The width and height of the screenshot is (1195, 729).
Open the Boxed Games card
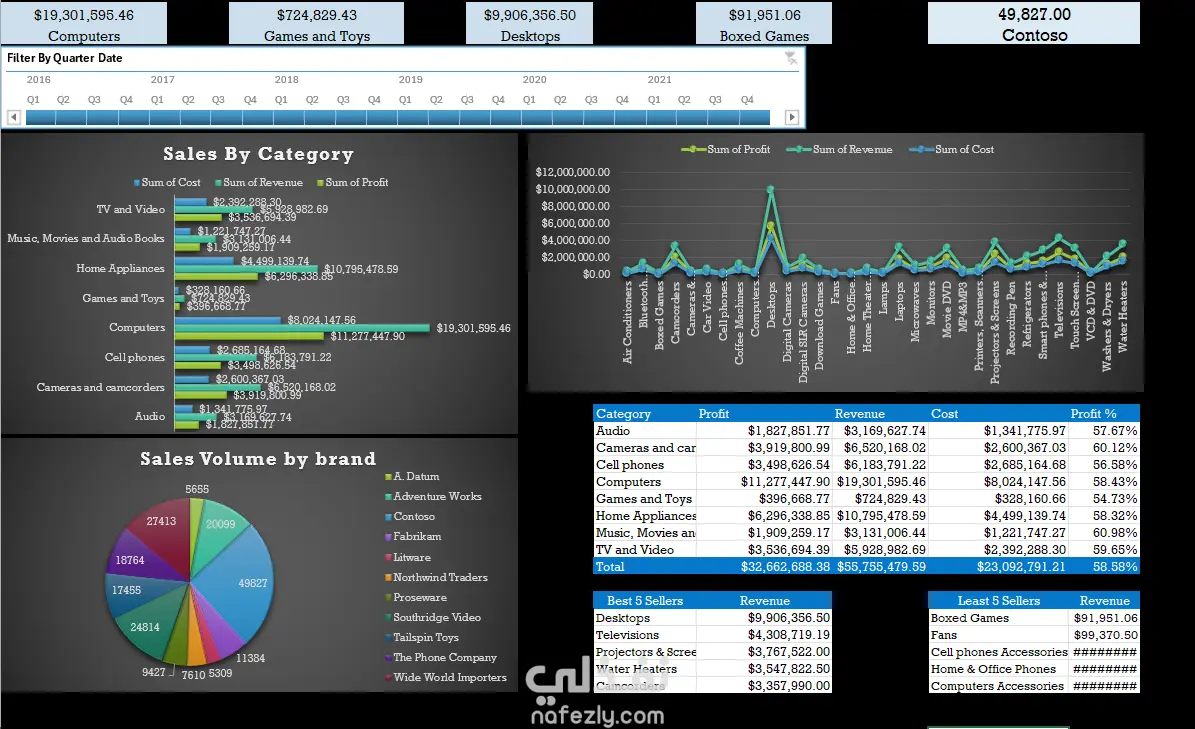[x=764, y=23]
